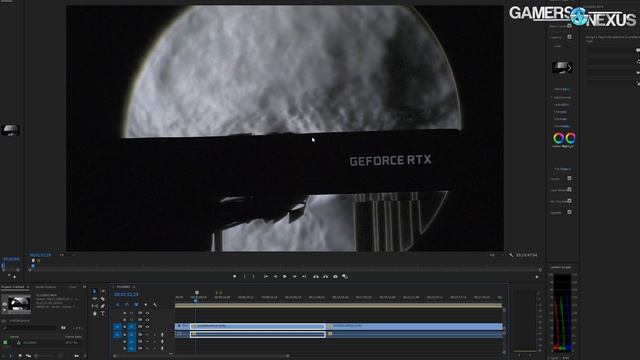
Task: Click the Project panel search field
Action: point(30,327)
